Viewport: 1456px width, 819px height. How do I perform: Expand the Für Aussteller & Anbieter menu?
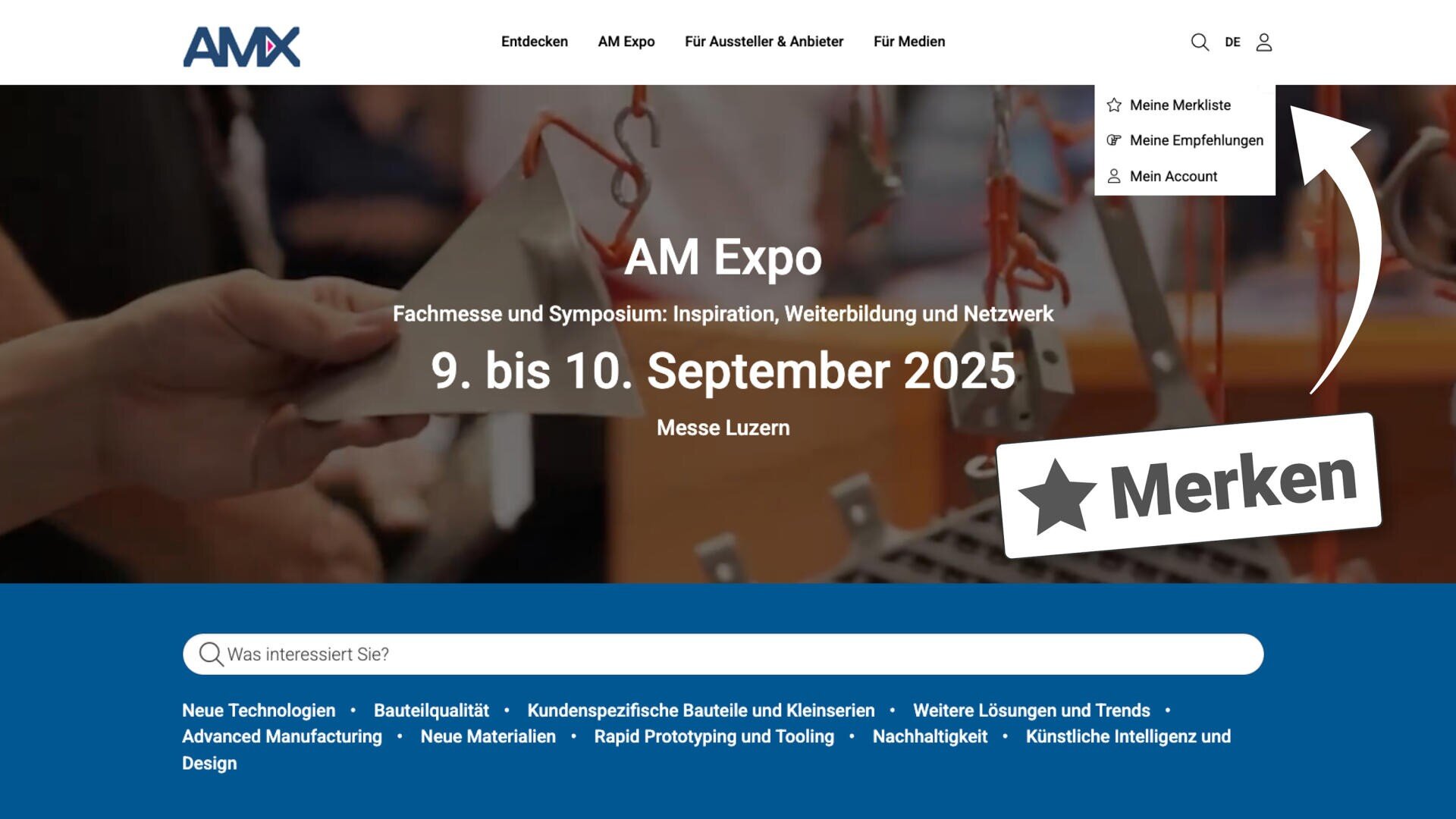coord(764,42)
